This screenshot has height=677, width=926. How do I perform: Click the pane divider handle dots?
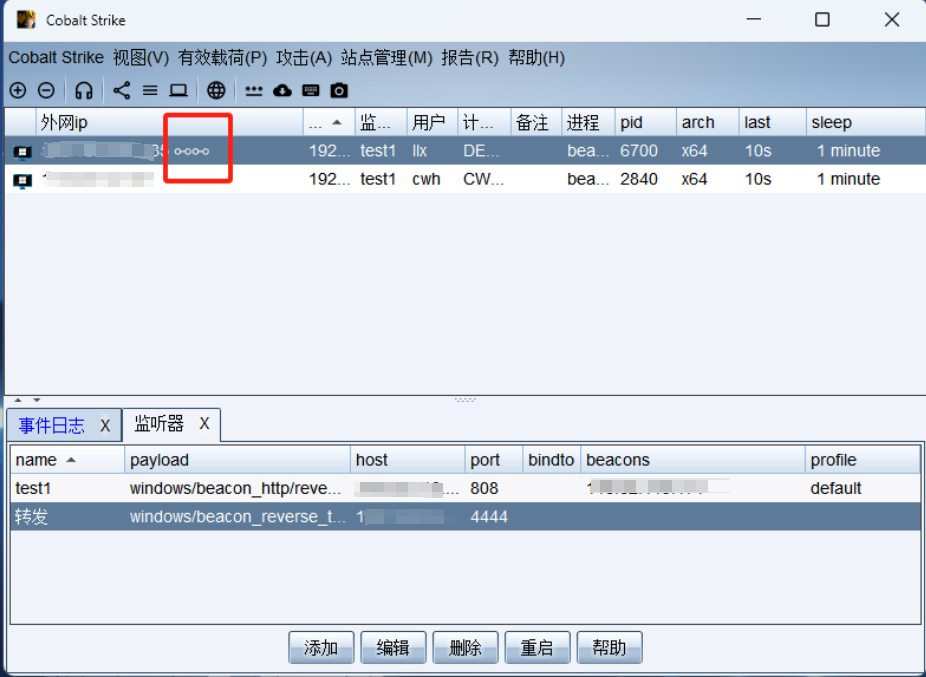(x=465, y=400)
